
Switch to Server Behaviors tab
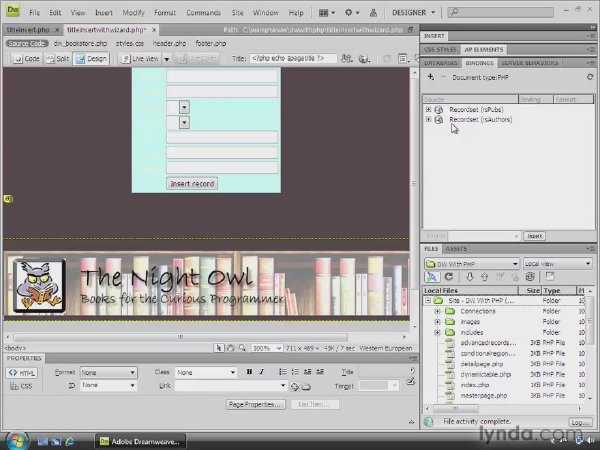click(x=530, y=63)
